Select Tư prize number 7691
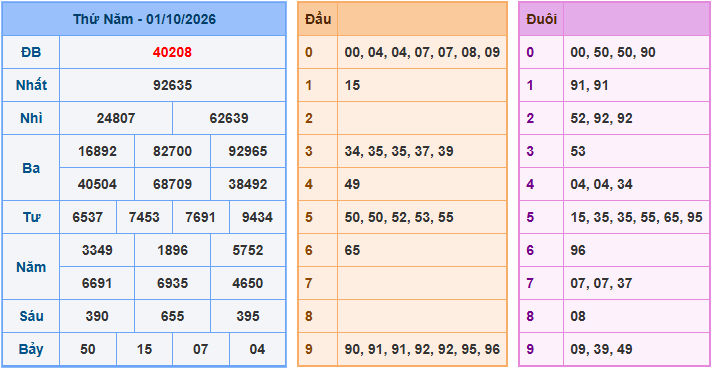Viewport: 712px width, 368px height. [200, 217]
